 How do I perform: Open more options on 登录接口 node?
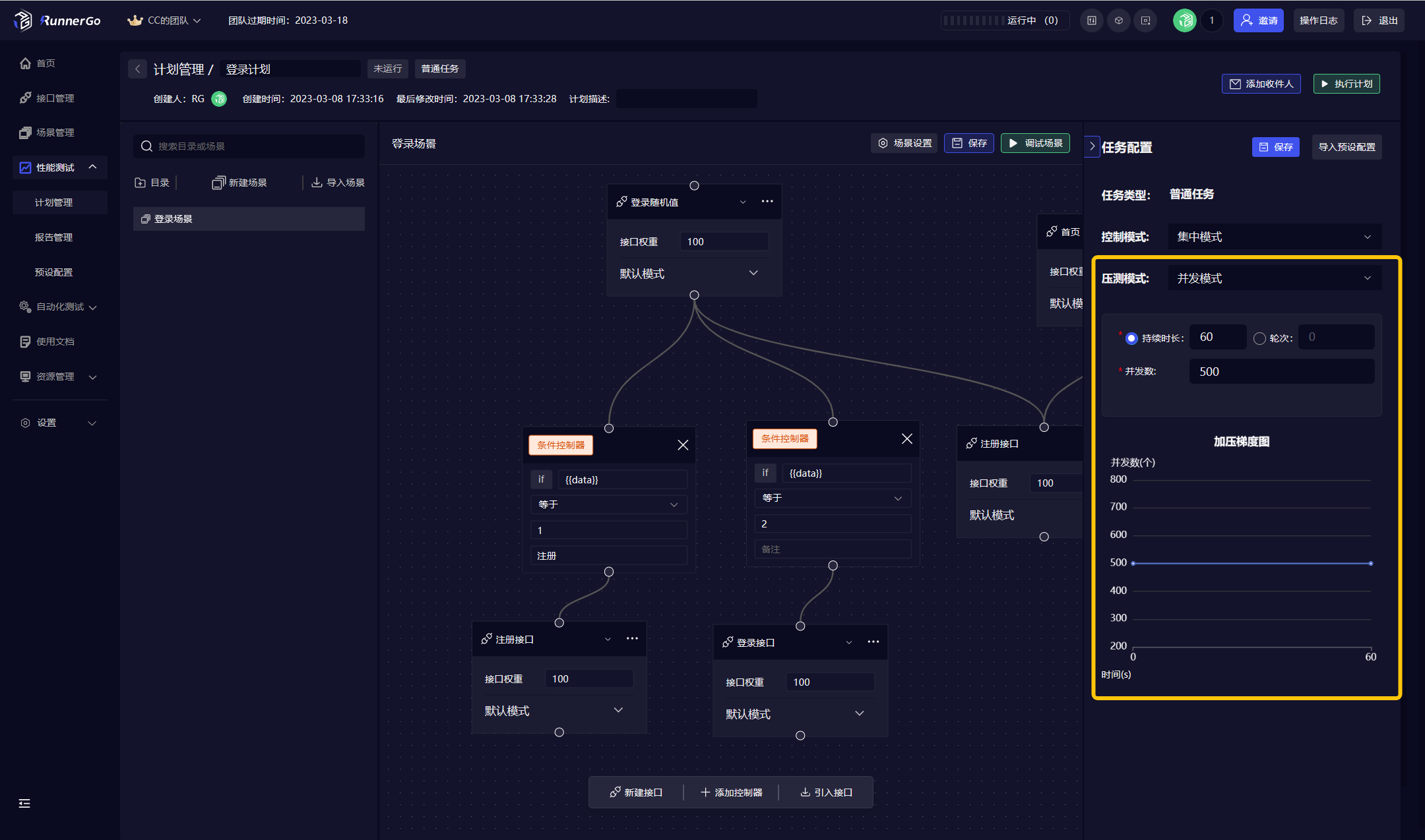[873, 642]
